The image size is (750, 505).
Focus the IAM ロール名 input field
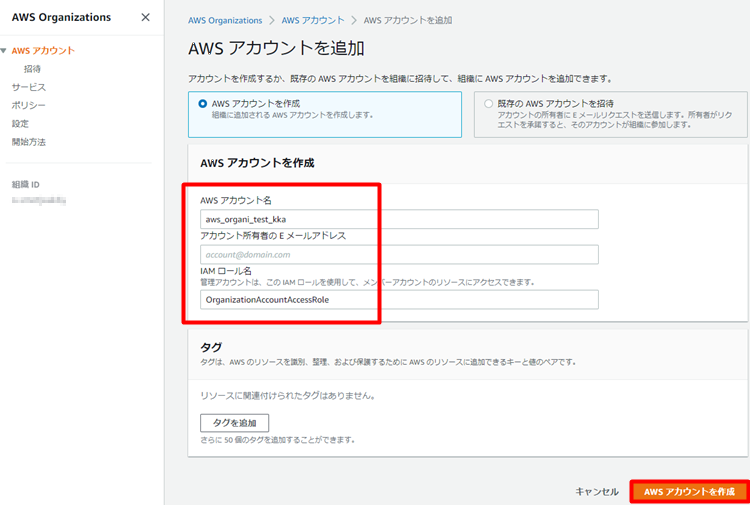(x=399, y=300)
